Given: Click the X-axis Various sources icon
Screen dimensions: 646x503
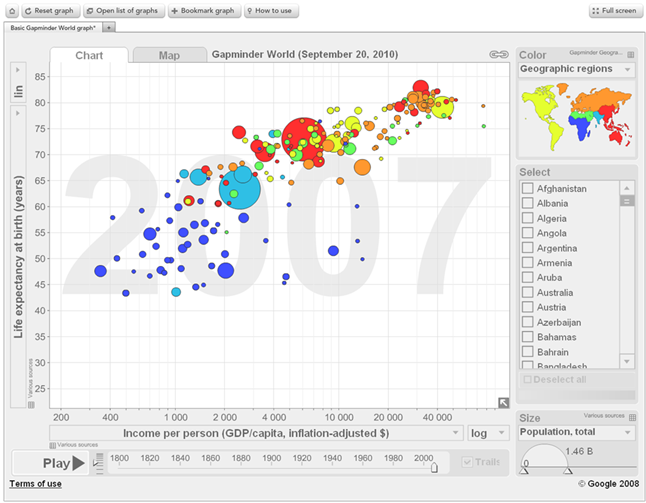Looking at the screenshot, I should [52, 445].
